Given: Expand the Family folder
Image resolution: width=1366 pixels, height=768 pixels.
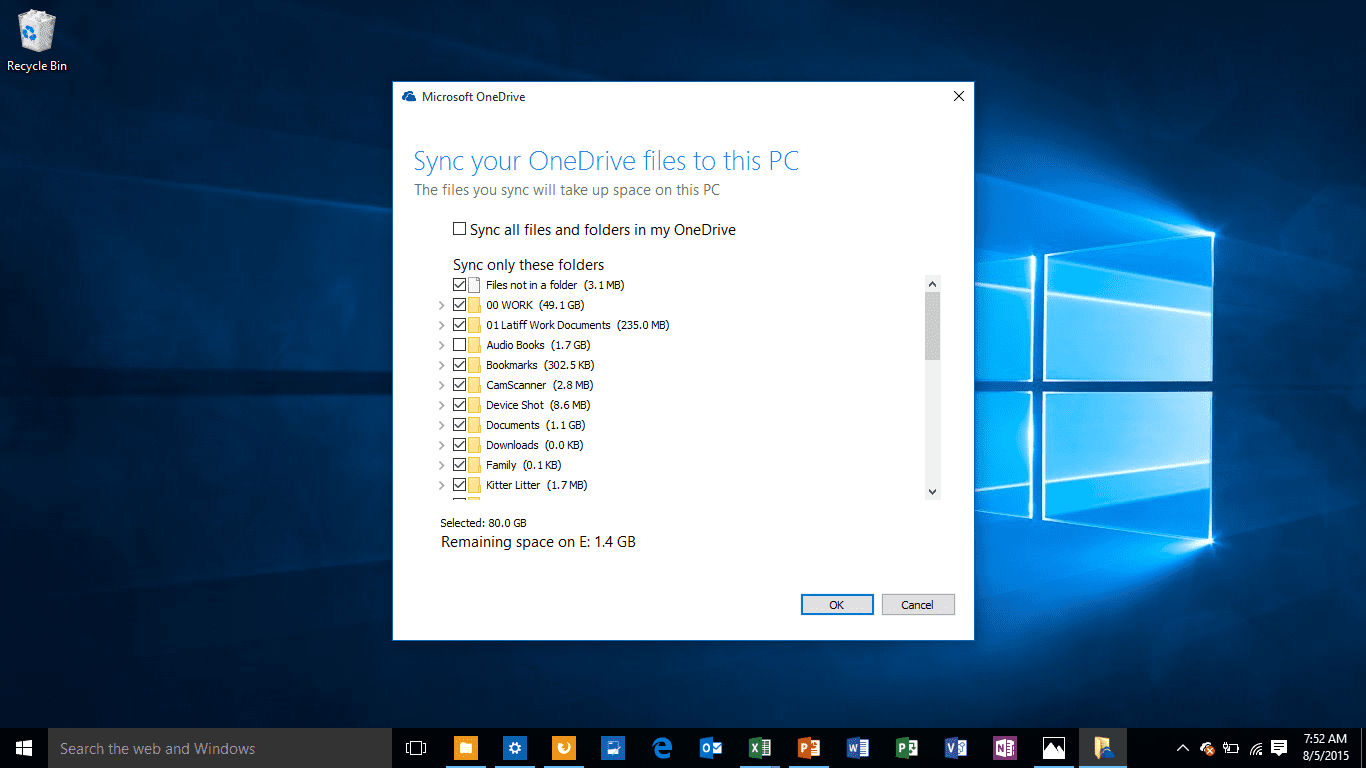Looking at the screenshot, I should pyautogui.click(x=441, y=465).
